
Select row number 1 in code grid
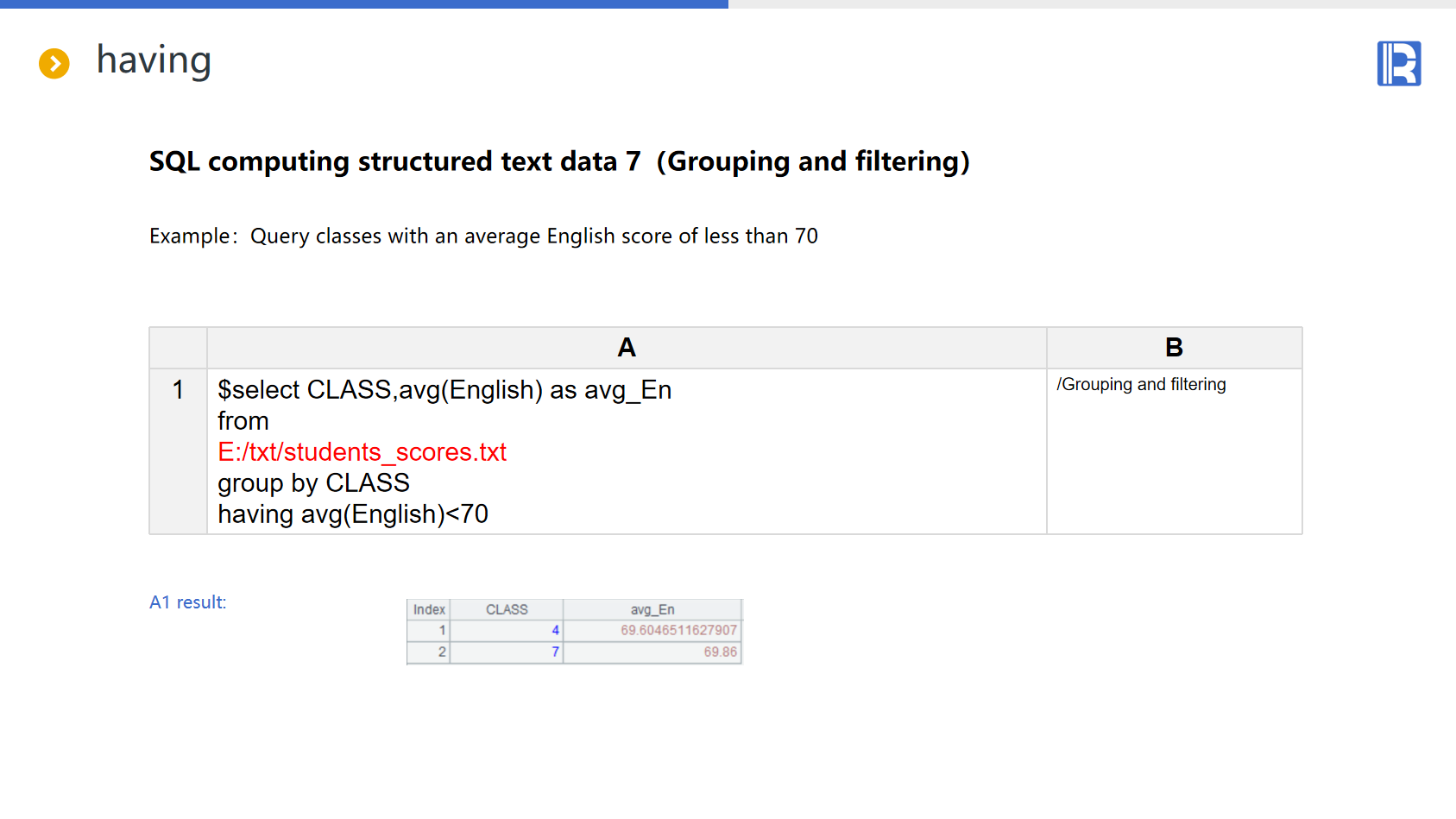tap(178, 390)
